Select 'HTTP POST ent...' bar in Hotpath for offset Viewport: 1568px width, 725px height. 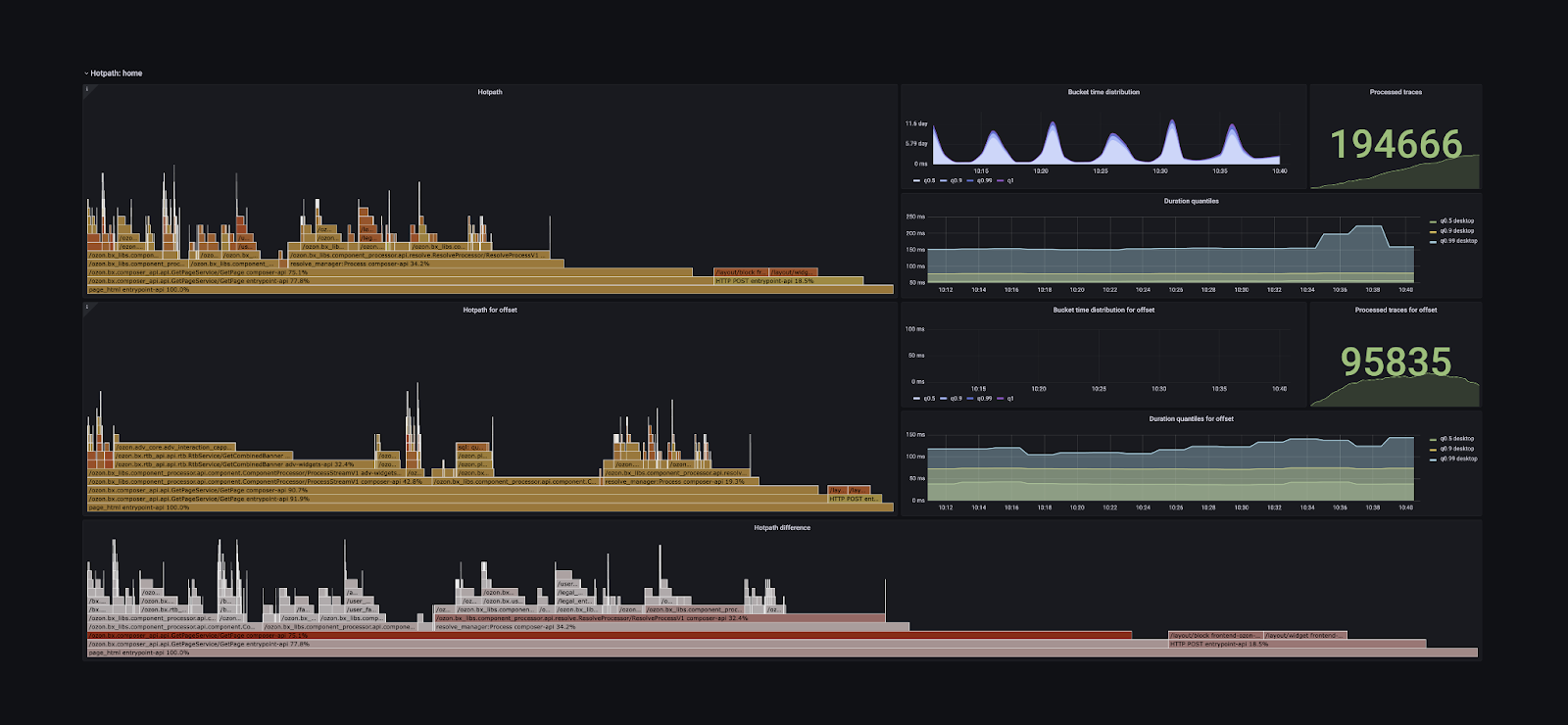coord(855,499)
